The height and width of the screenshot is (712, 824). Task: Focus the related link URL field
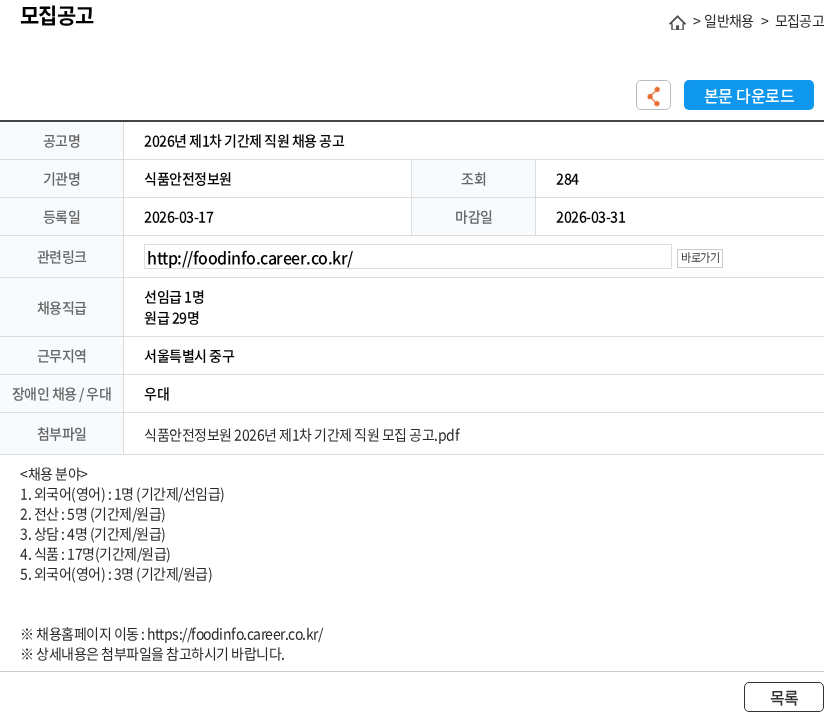[x=408, y=257]
